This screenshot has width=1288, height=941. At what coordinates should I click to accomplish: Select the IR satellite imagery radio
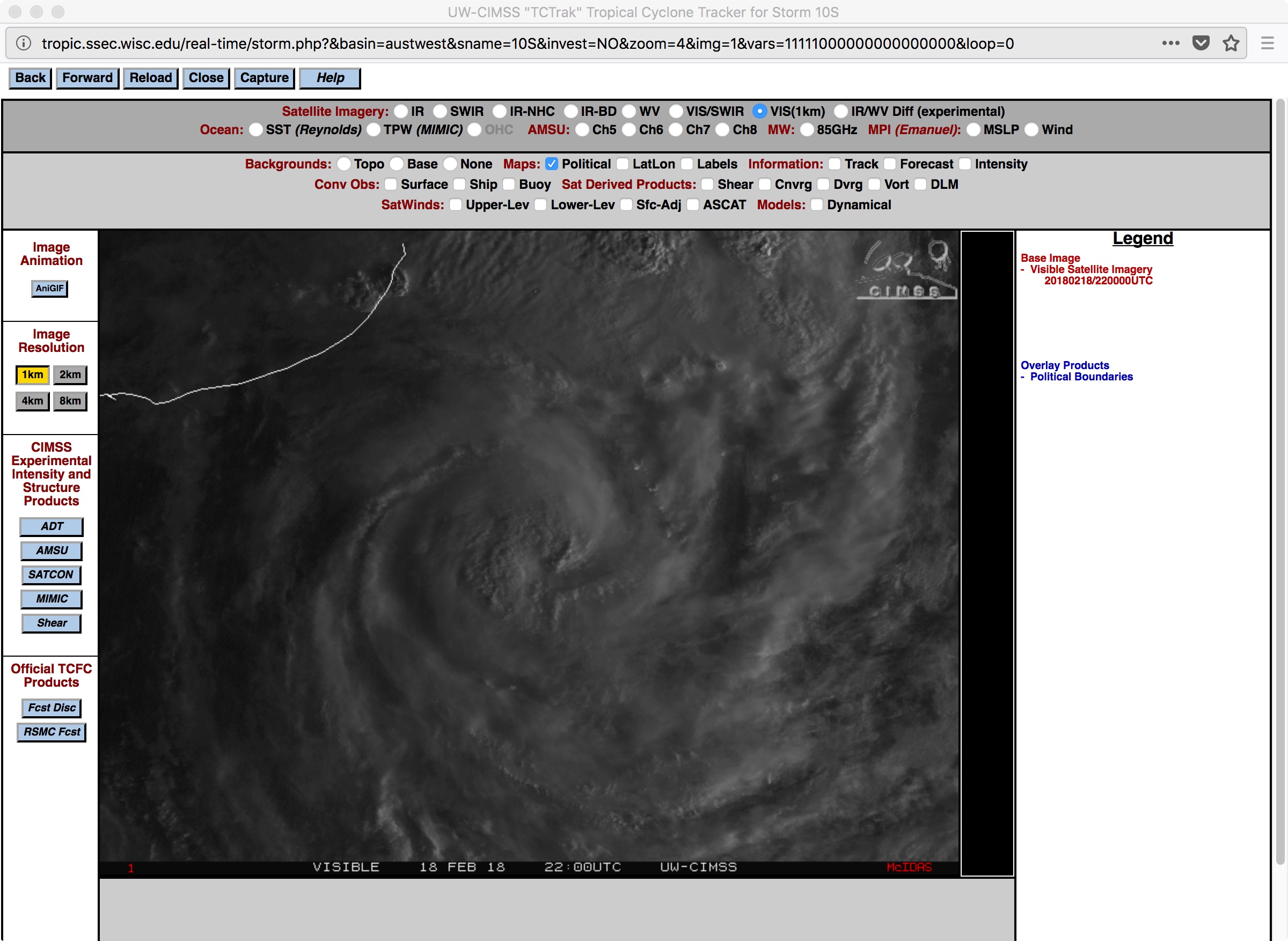pyautogui.click(x=401, y=112)
